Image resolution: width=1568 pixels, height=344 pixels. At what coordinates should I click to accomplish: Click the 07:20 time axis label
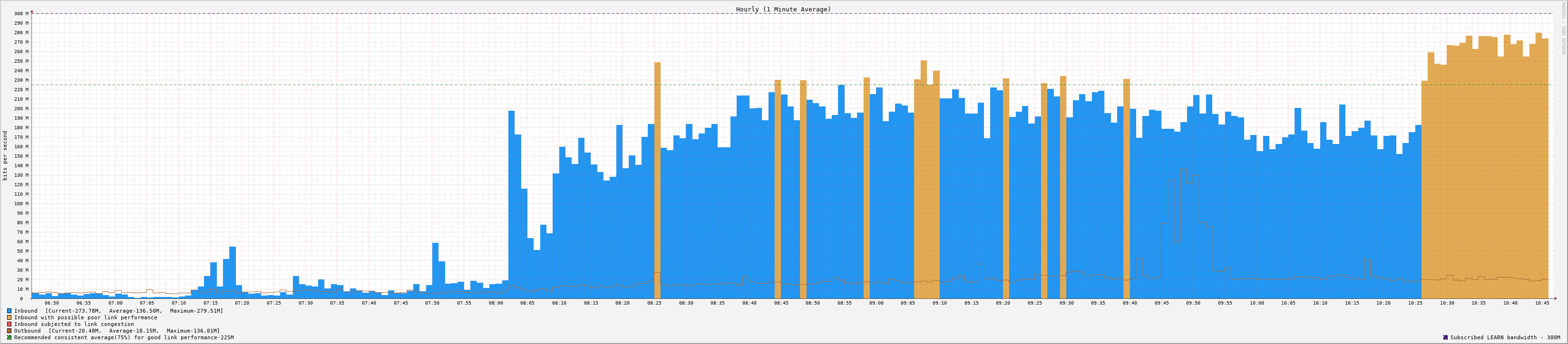click(x=242, y=303)
